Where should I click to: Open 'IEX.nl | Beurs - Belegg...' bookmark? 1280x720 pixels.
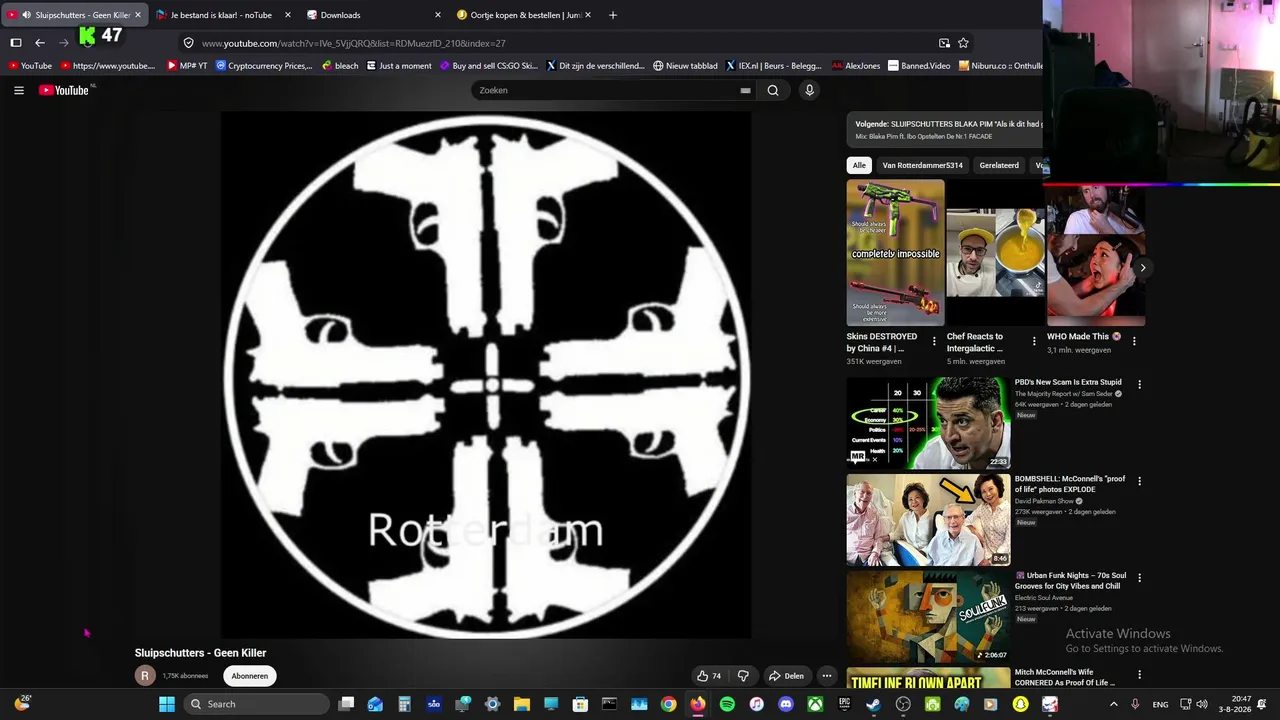(773, 66)
